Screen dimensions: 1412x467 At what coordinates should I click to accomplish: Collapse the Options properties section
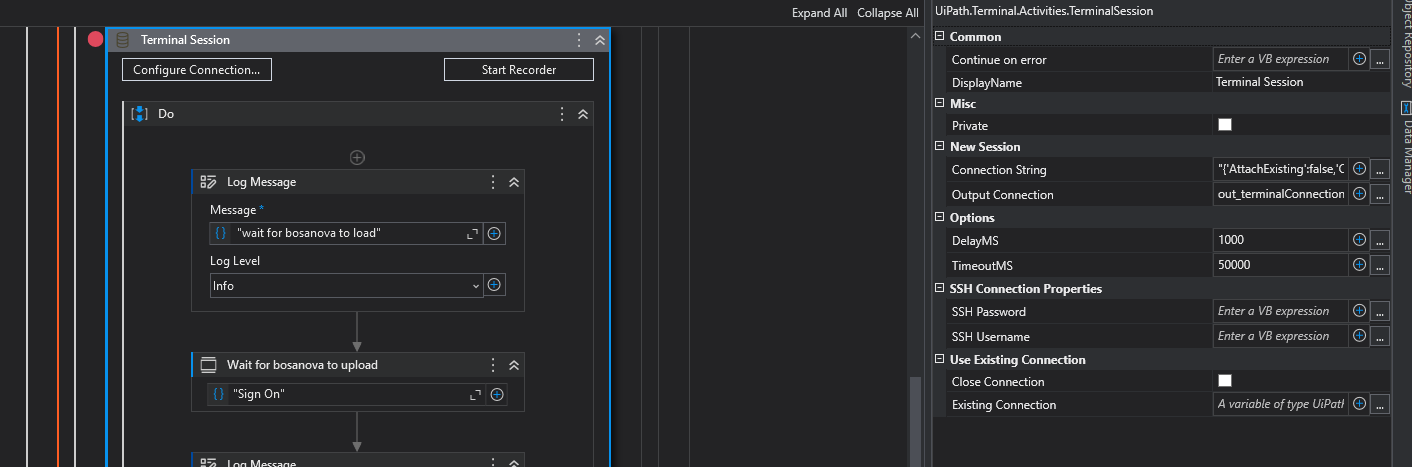tap(939, 217)
